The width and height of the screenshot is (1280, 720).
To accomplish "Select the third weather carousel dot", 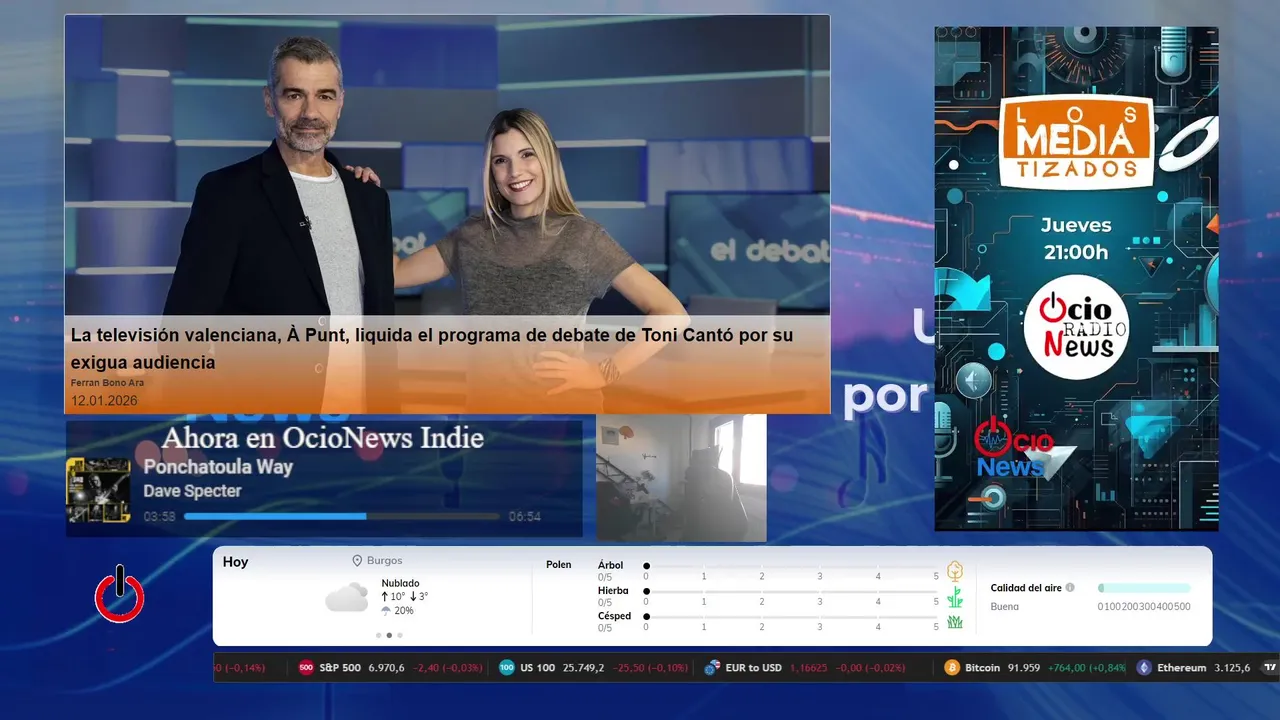I will tap(400, 635).
